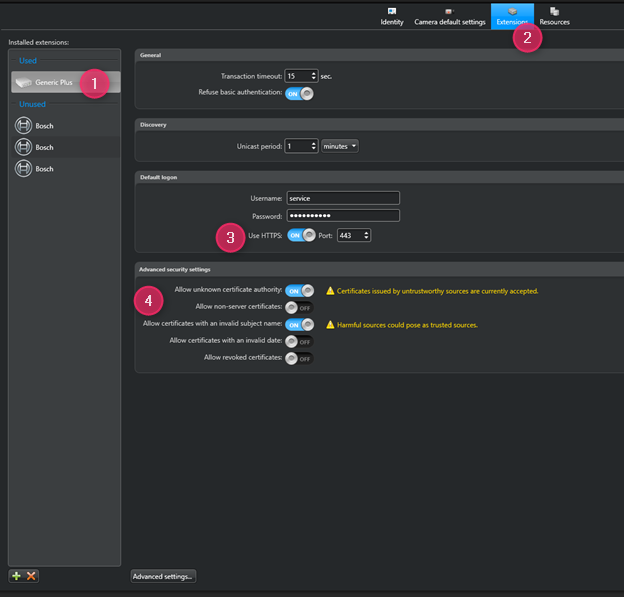Click into the Username field
The width and height of the screenshot is (624, 597).
tap(342, 198)
